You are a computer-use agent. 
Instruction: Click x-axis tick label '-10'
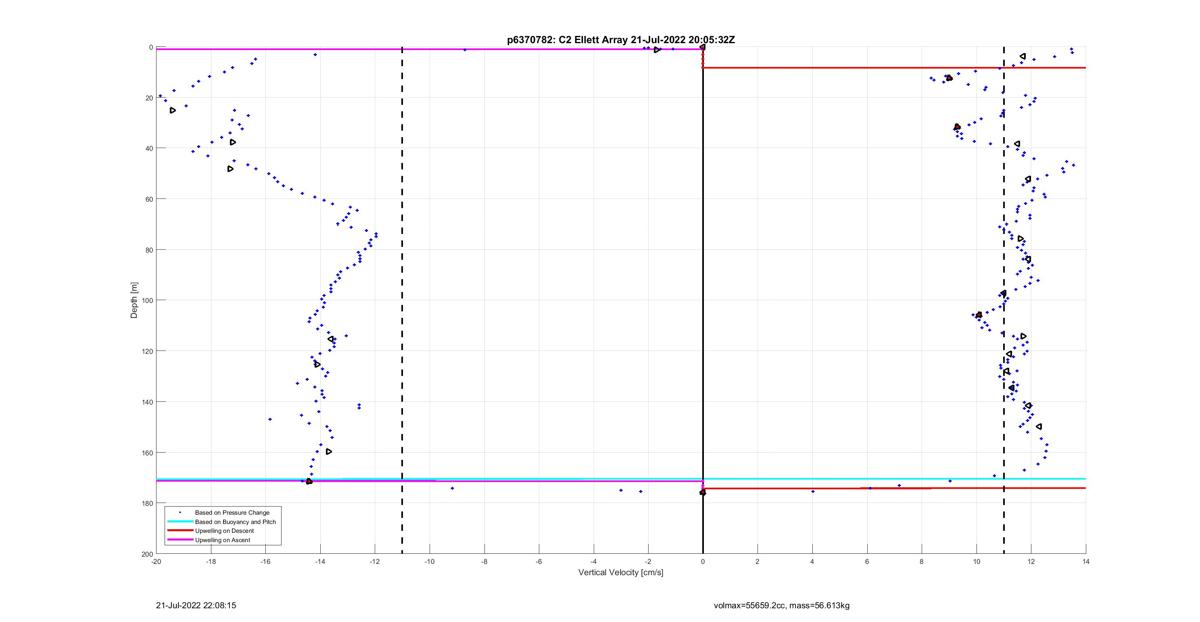[x=430, y=562]
